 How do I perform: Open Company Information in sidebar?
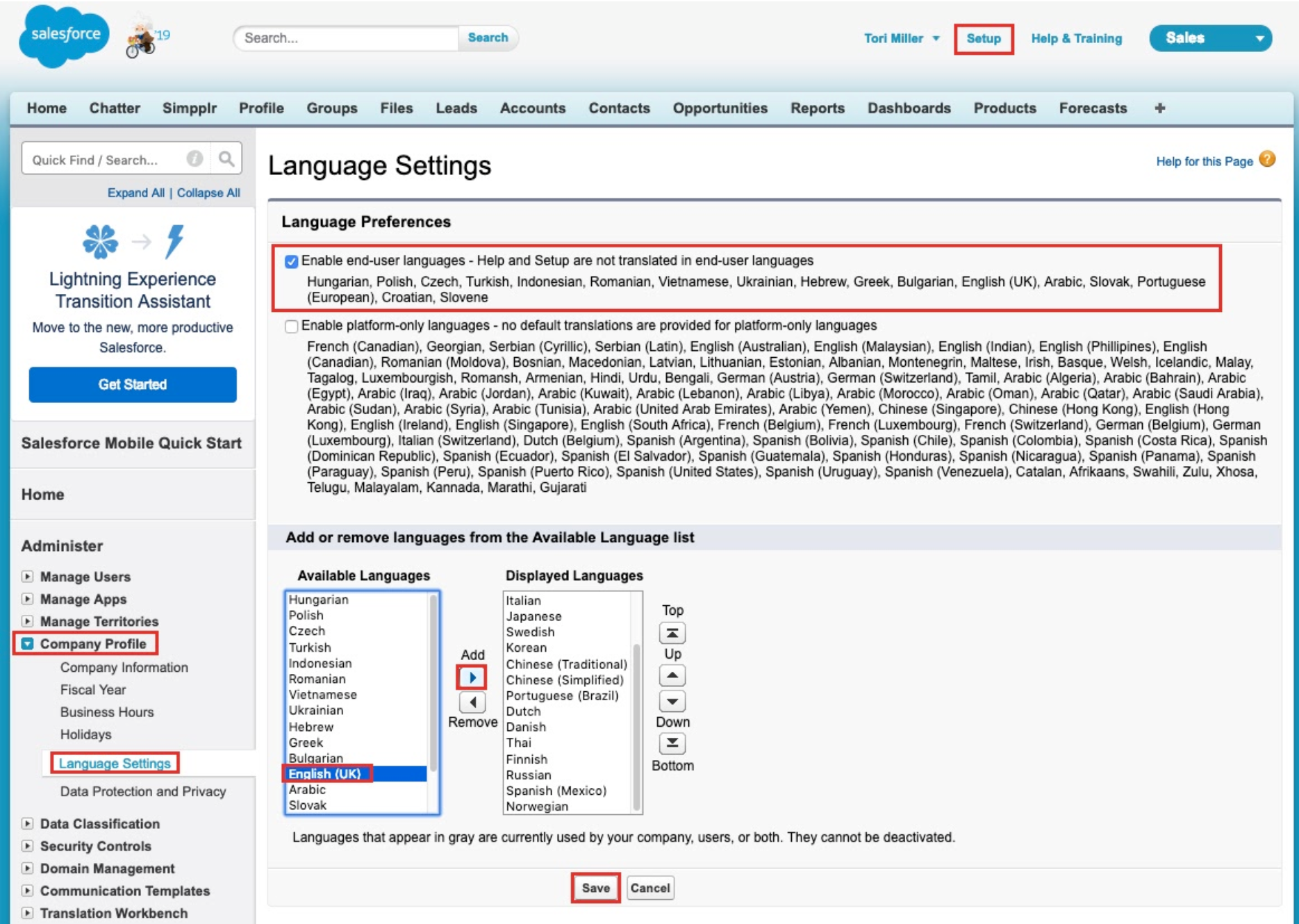click(x=124, y=667)
